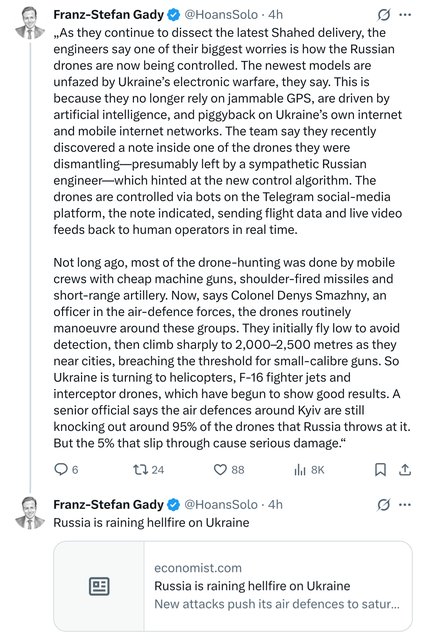Open more options on first post
Image resolution: width=427 pixels, height=640 pixels.
click(x=405, y=15)
